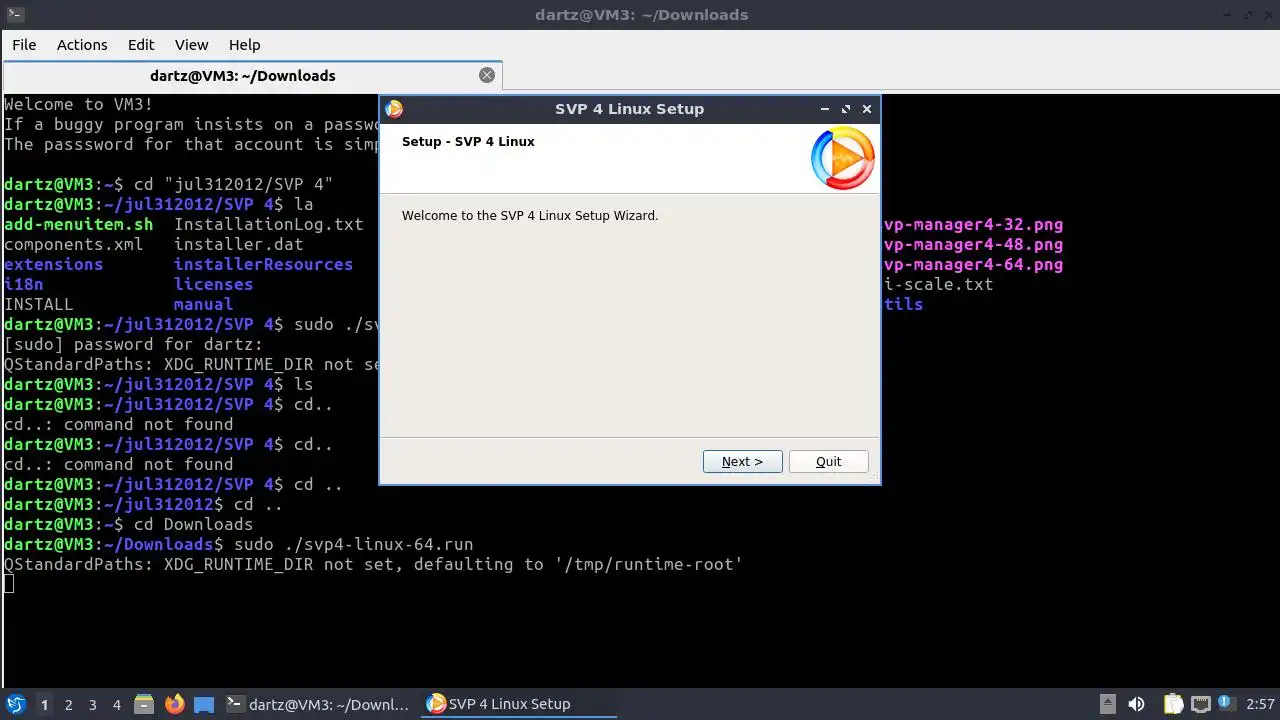Click 'sudo ./svp4-linux-64.run' command text

coord(354,544)
